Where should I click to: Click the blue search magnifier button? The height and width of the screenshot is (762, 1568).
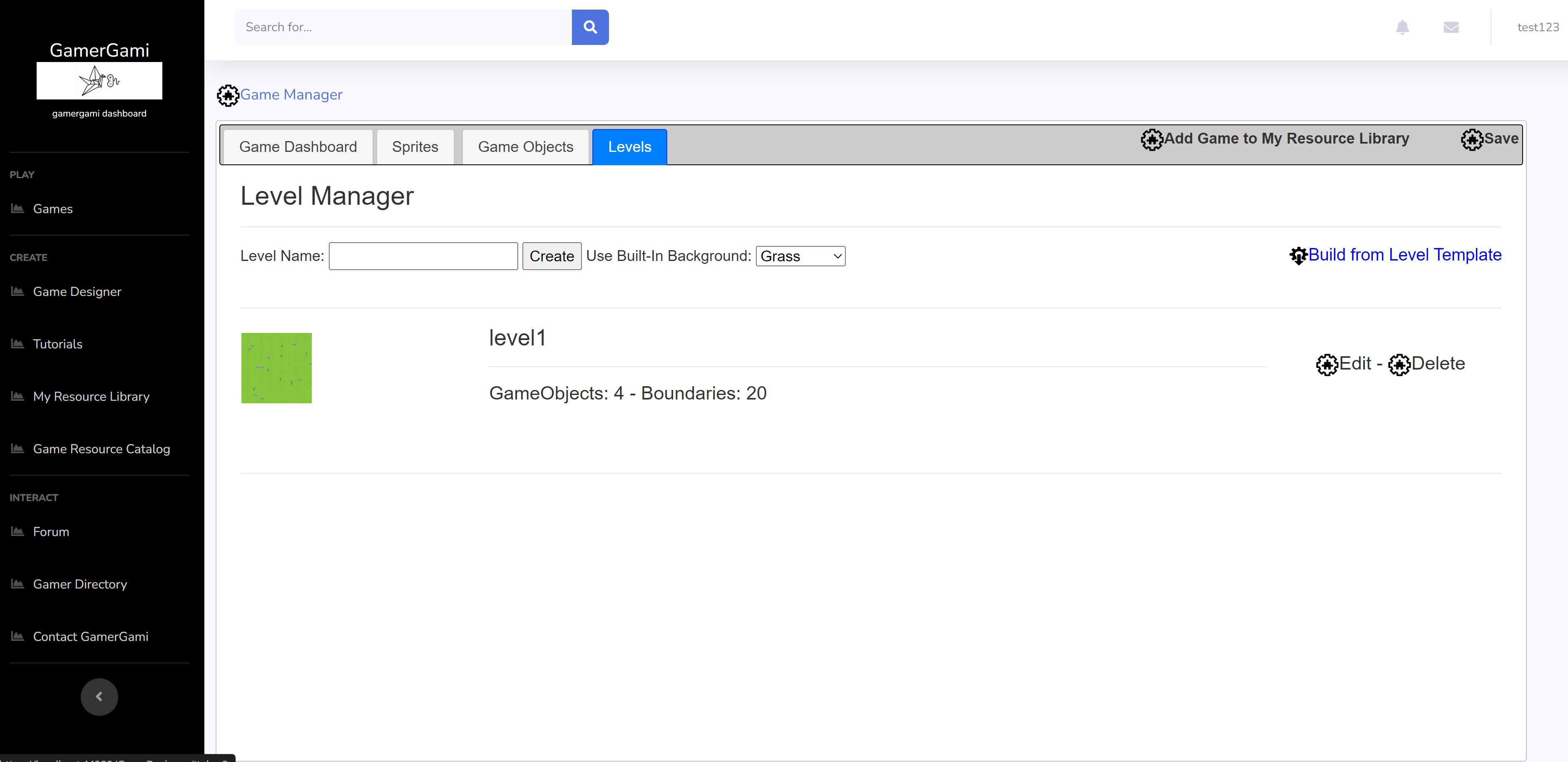pos(589,27)
